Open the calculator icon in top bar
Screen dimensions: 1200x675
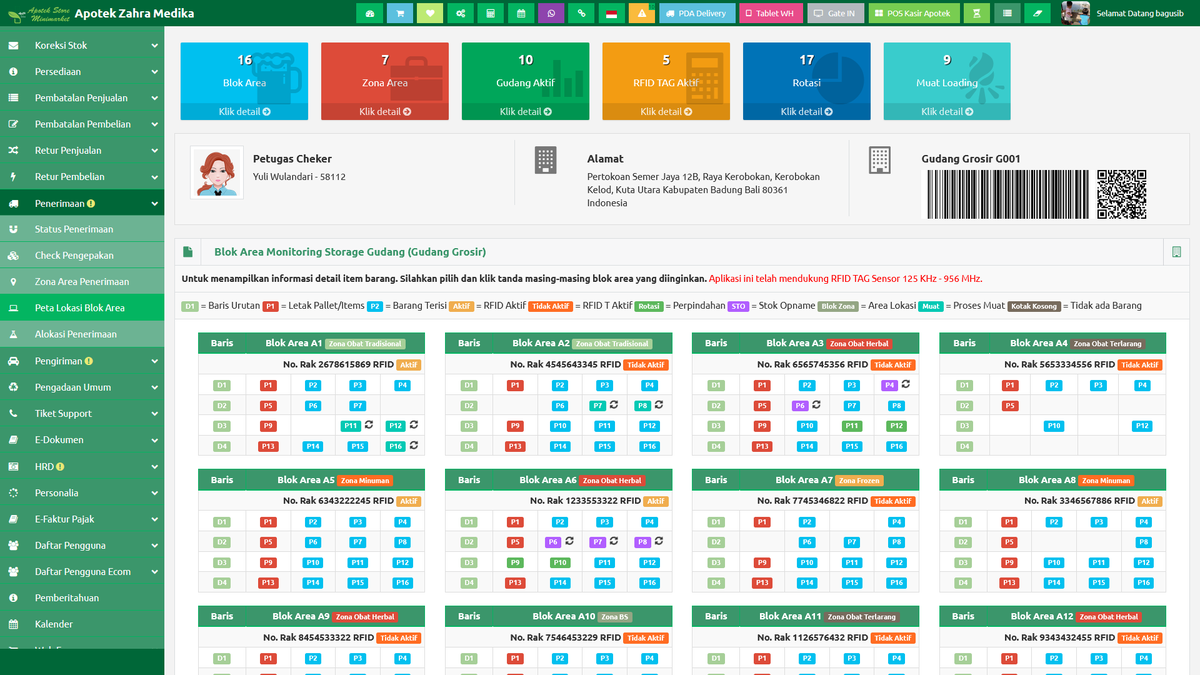490,13
